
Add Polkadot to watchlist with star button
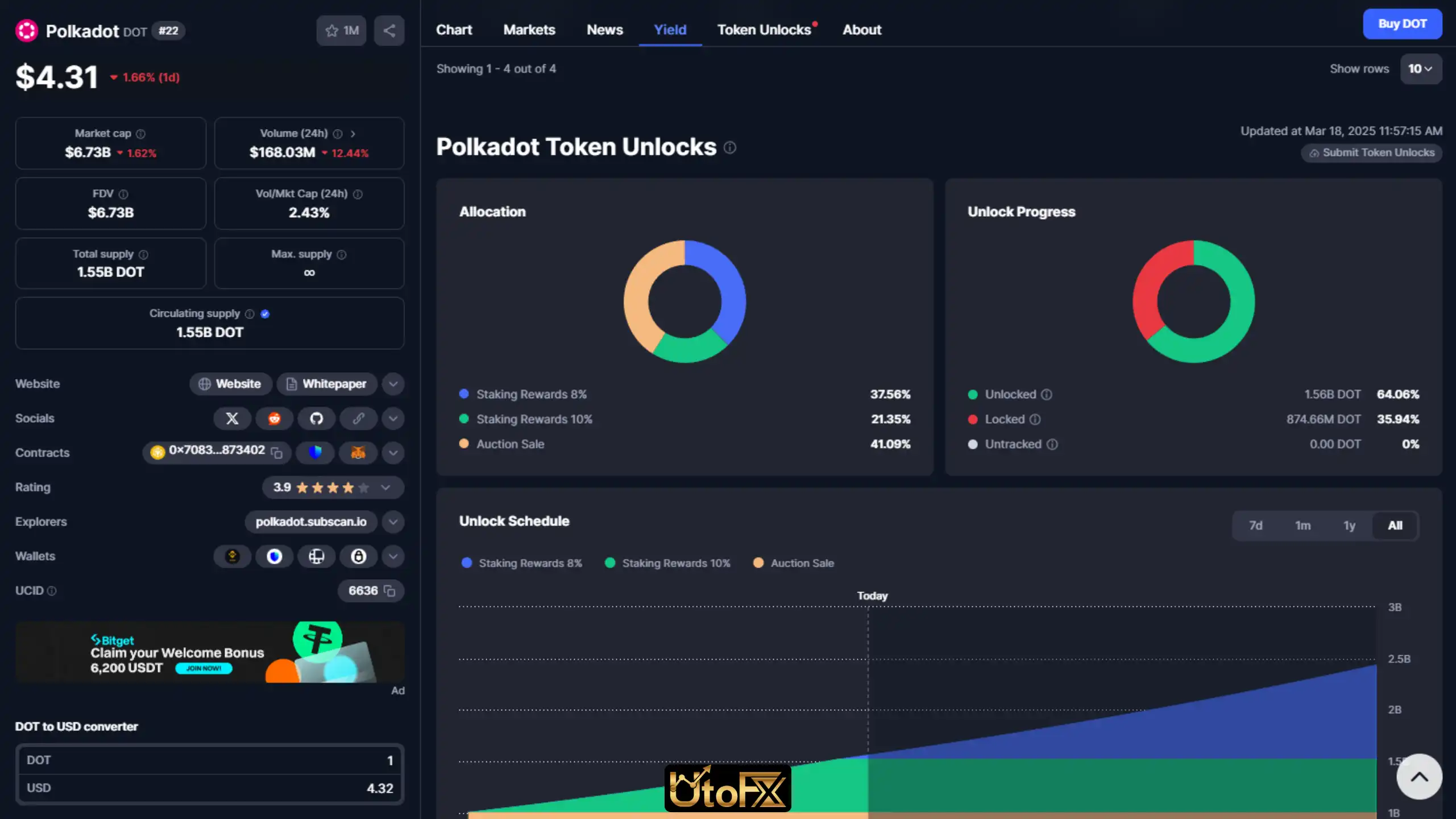tap(341, 31)
